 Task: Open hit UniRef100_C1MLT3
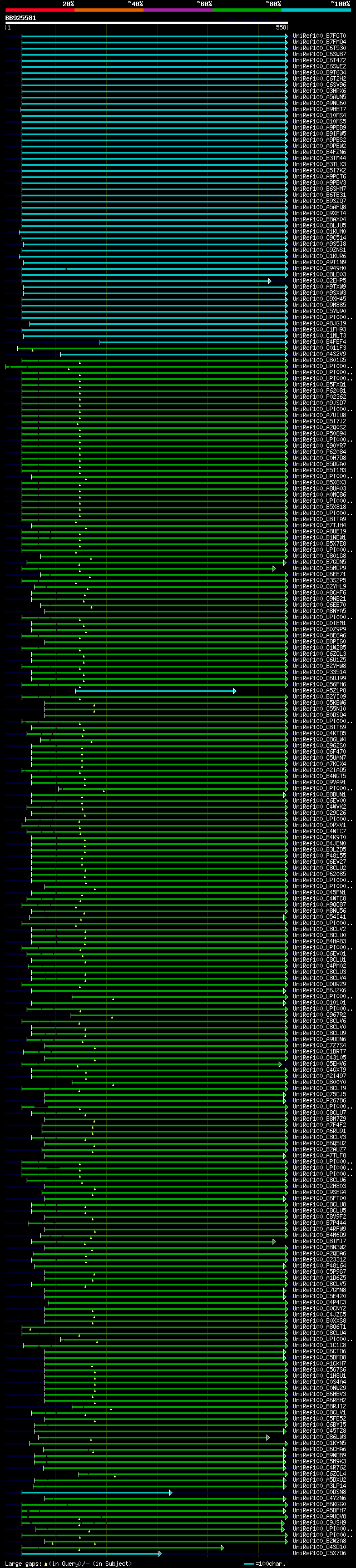(319, 335)
